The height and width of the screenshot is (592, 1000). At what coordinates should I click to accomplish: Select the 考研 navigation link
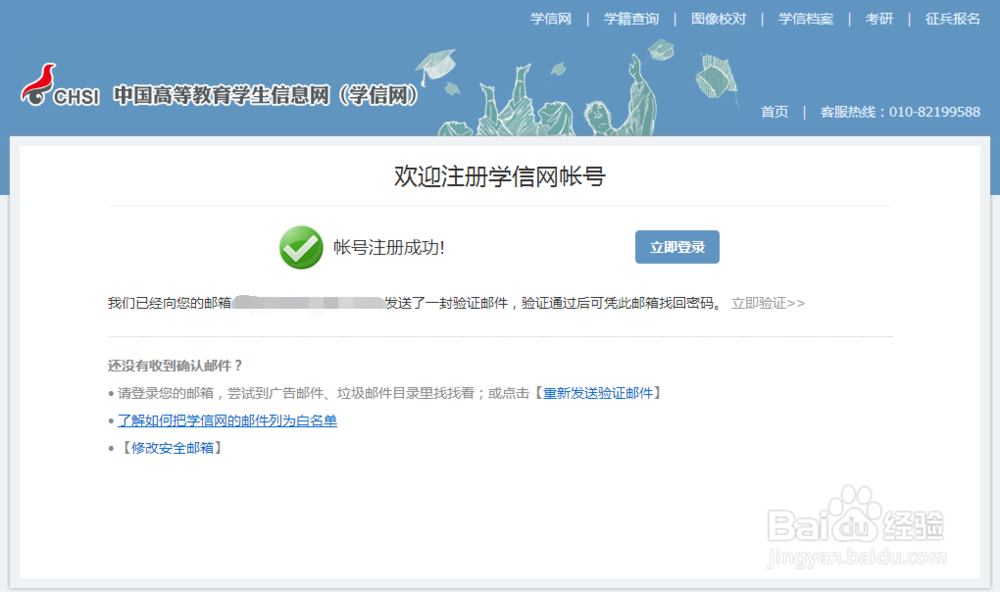pyautogui.click(x=879, y=19)
